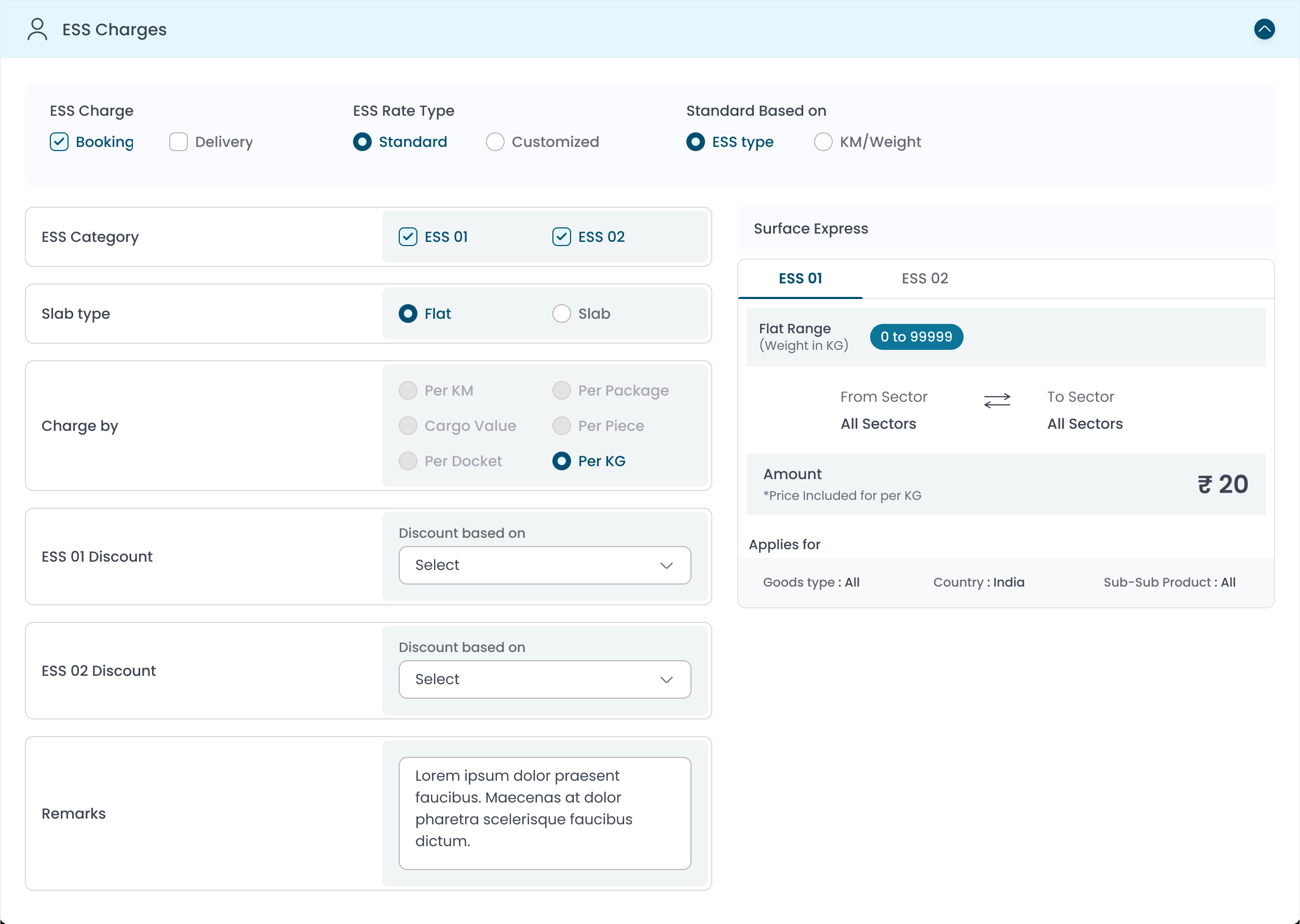The height and width of the screenshot is (924, 1300).
Task: Switch to the ESS 01 tab
Action: [x=800, y=279]
